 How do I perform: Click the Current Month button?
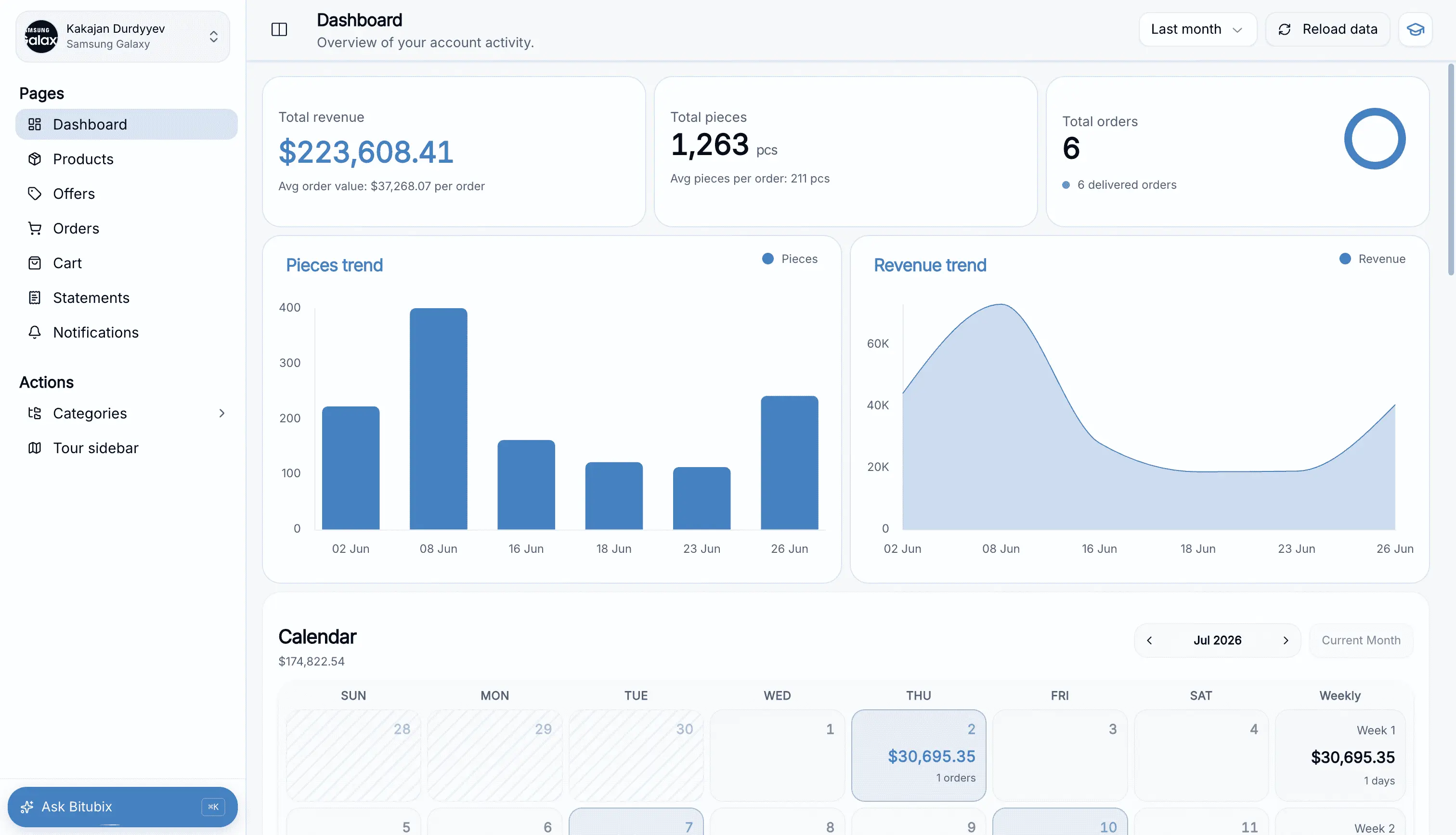tap(1361, 640)
